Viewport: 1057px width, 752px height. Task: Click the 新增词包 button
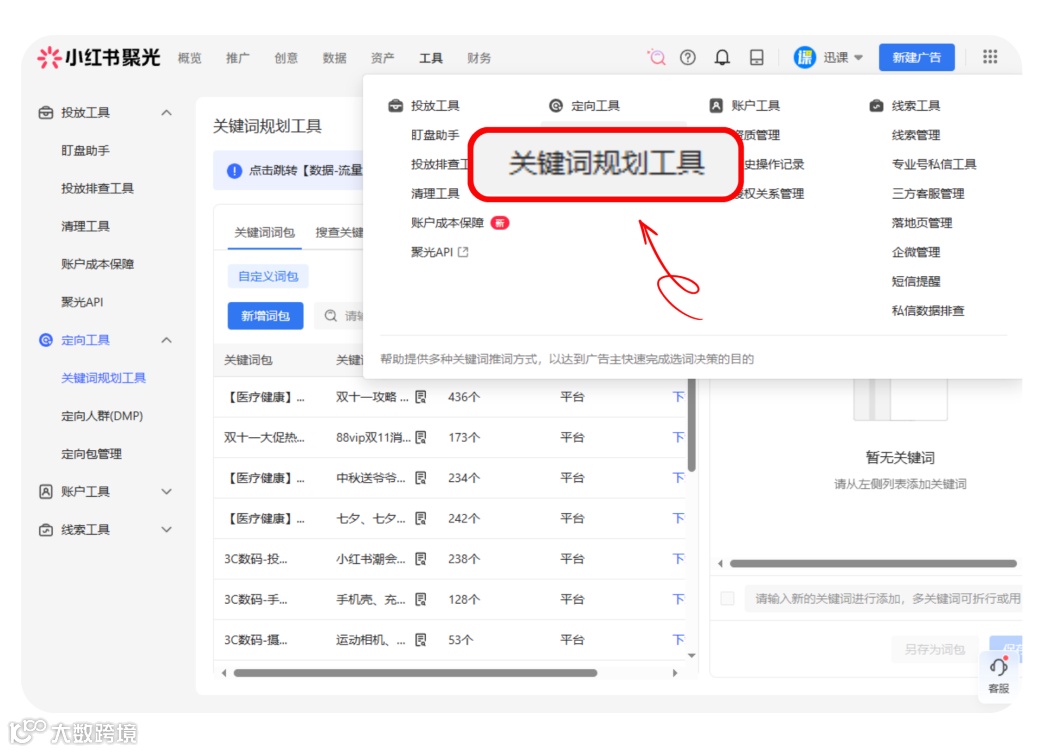265,315
